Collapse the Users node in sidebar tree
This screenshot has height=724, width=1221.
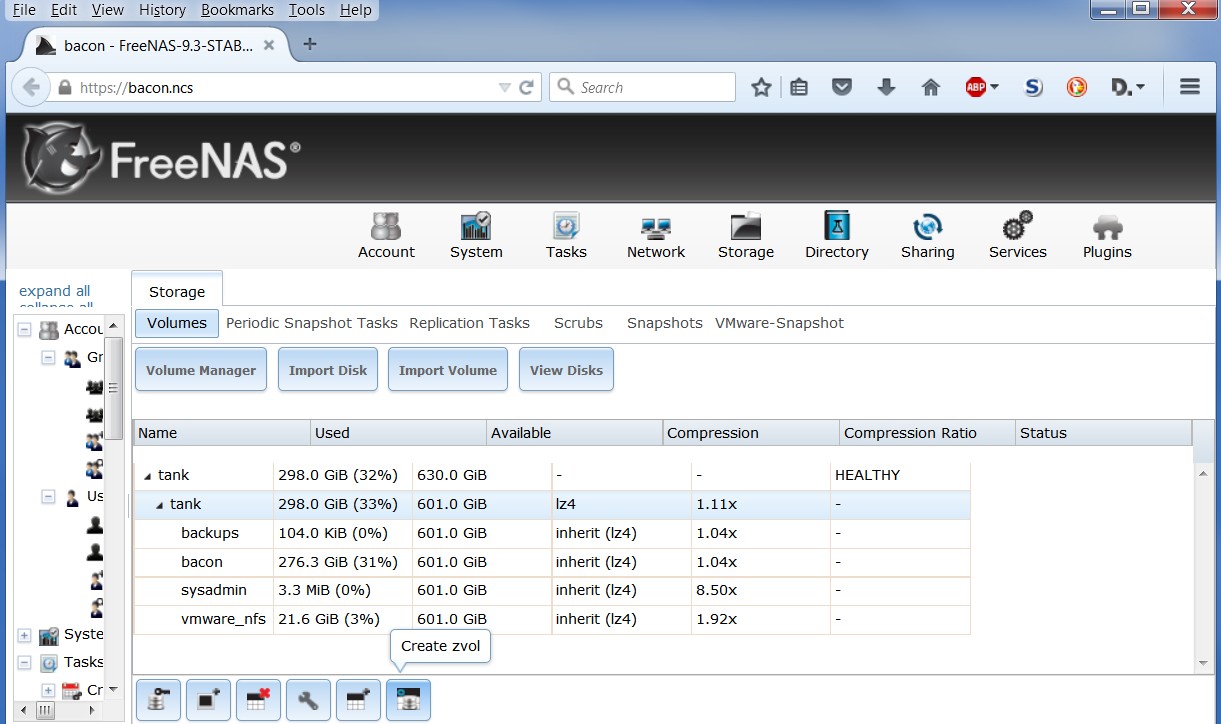click(48, 496)
